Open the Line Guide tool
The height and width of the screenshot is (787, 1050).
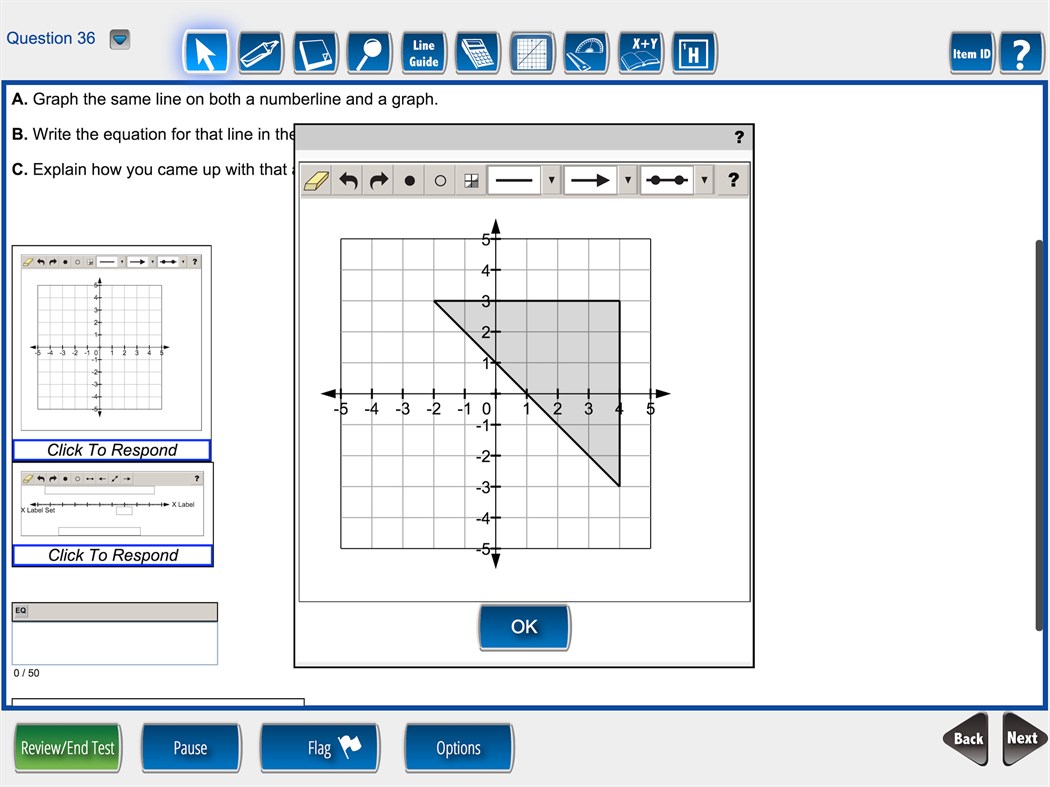coord(423,52)
